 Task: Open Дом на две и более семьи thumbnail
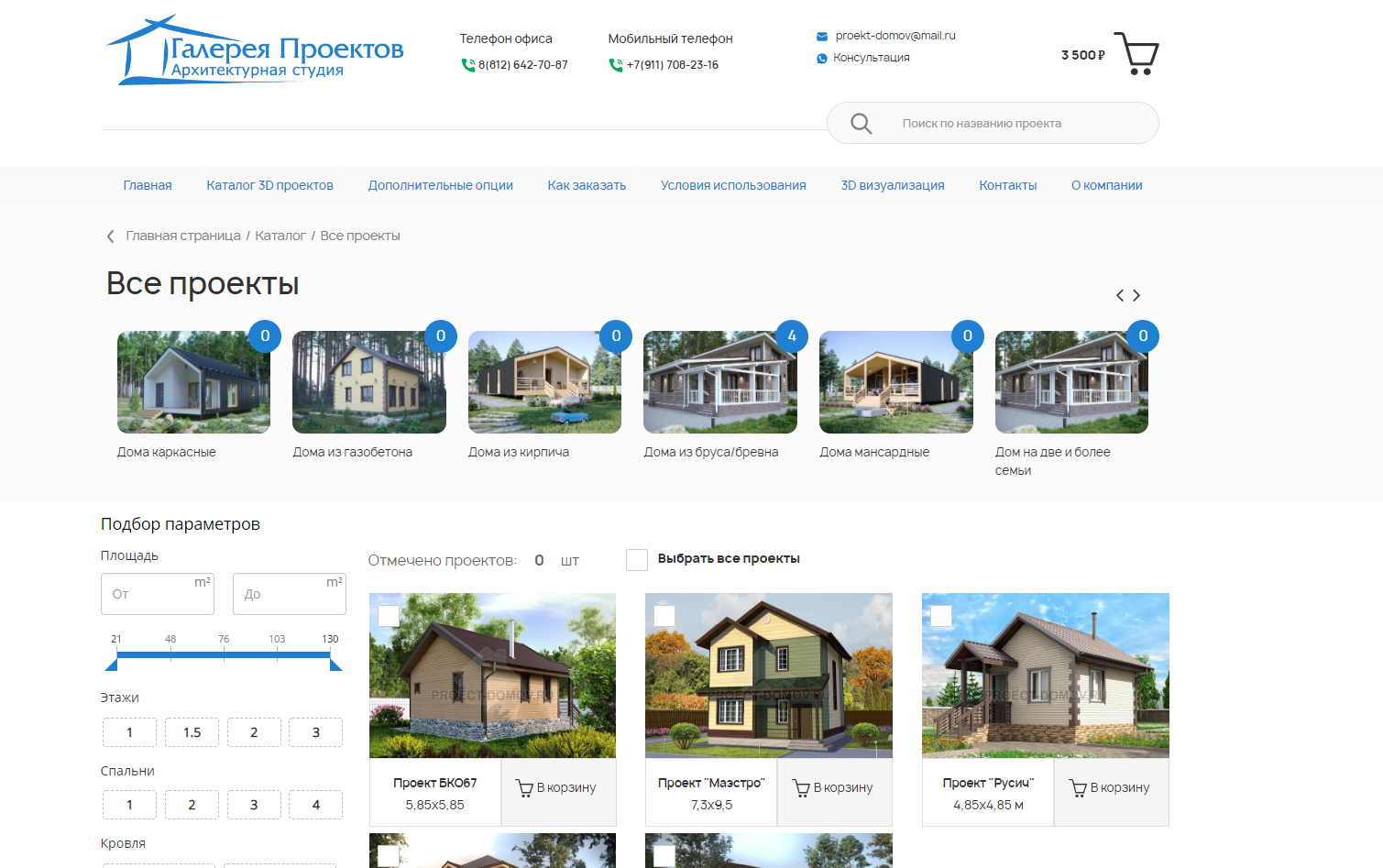coord(1071,382)
